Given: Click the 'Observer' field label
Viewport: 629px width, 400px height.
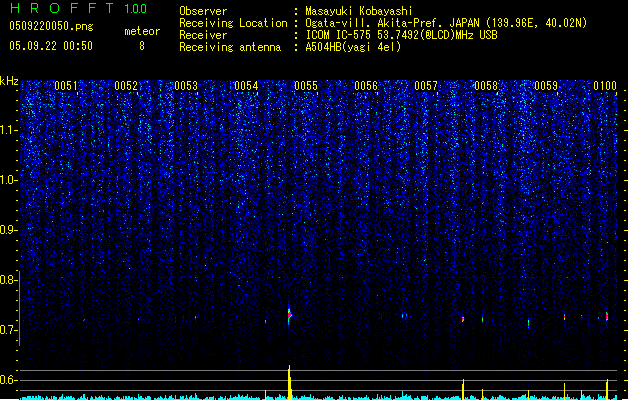Looking at the screenshot, I should click(x=203, y=11).
